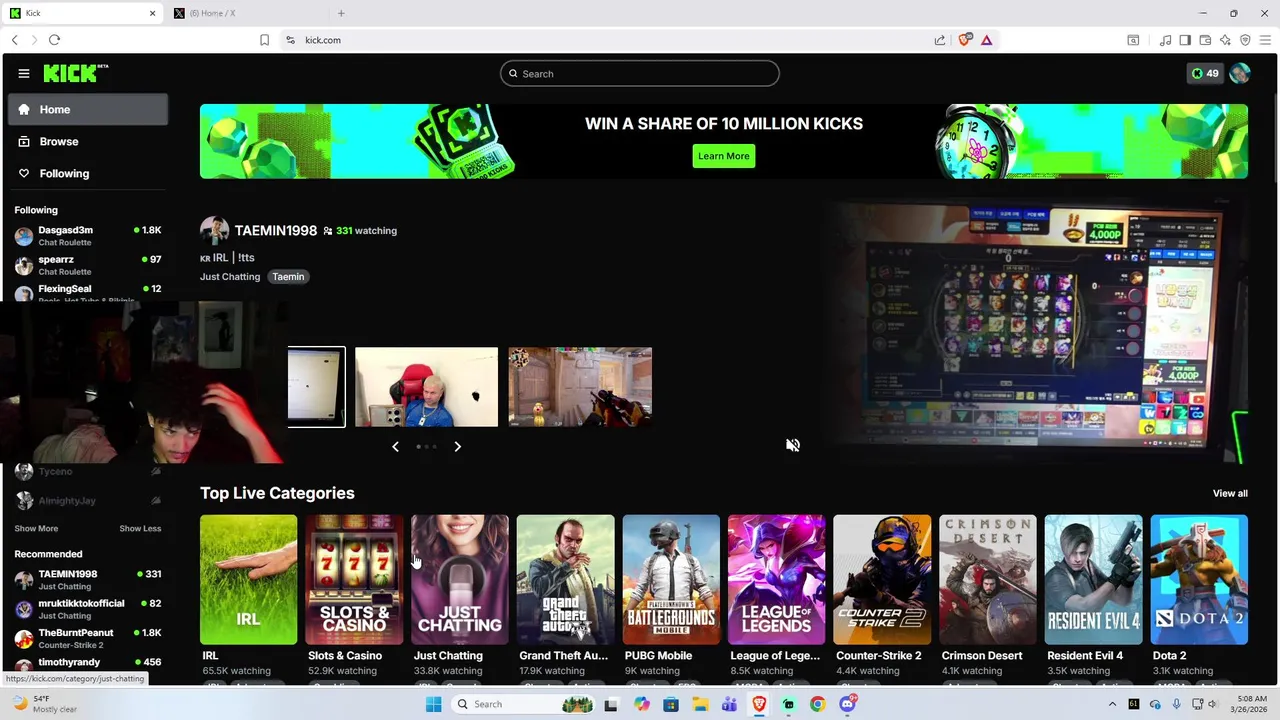Go back in browser history
The image size is (1280, 720).
coord(14,40)
